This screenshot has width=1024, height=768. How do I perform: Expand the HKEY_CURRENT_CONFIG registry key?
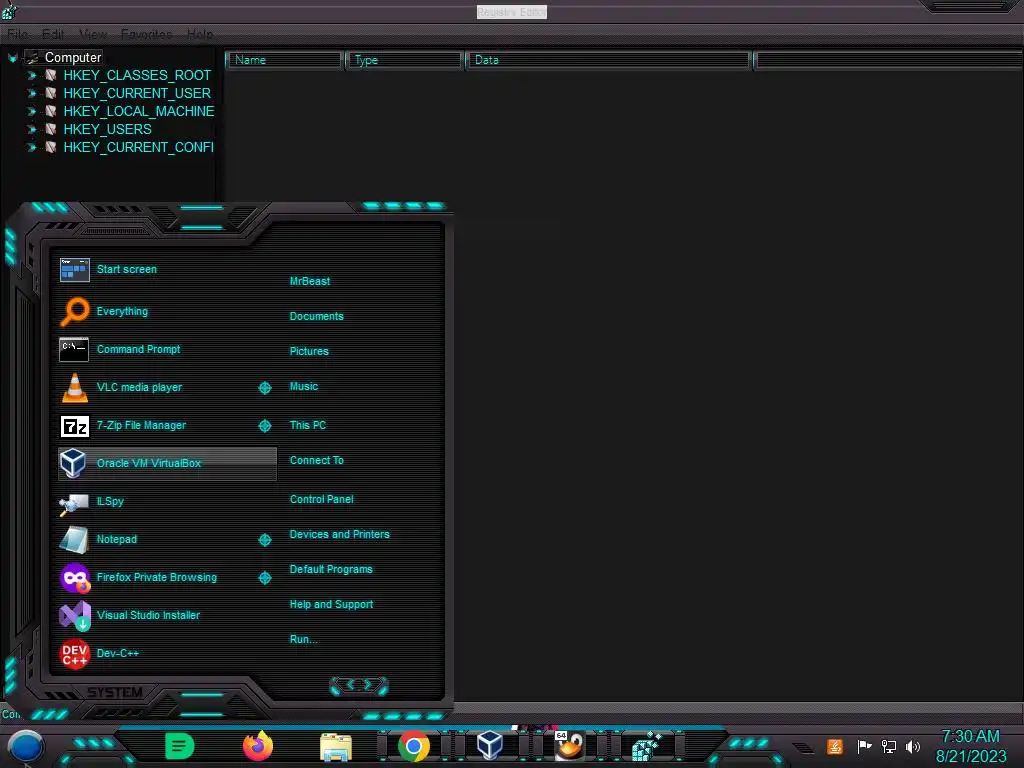point(31,148)
